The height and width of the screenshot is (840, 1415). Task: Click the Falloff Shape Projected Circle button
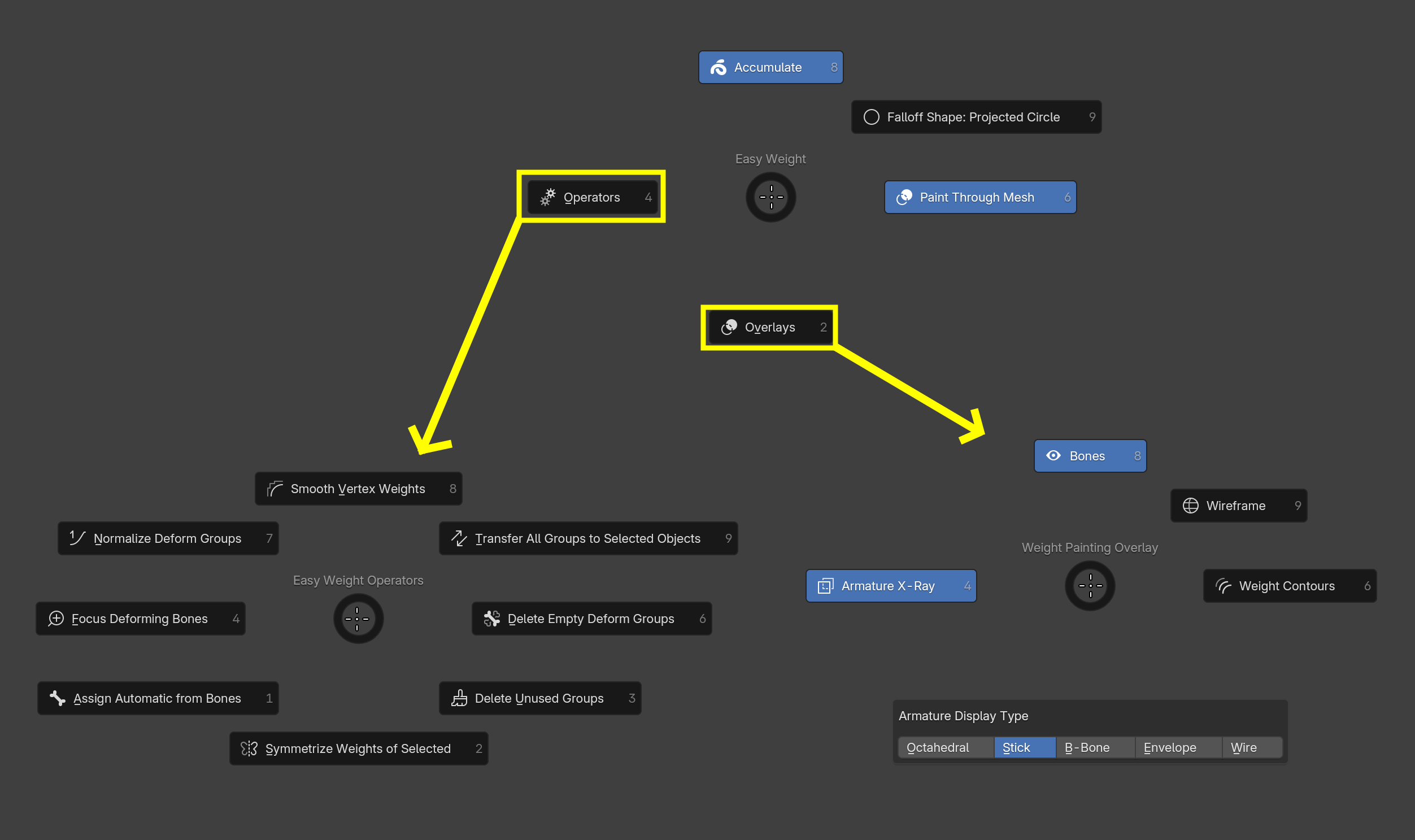(x=979, y=117)
